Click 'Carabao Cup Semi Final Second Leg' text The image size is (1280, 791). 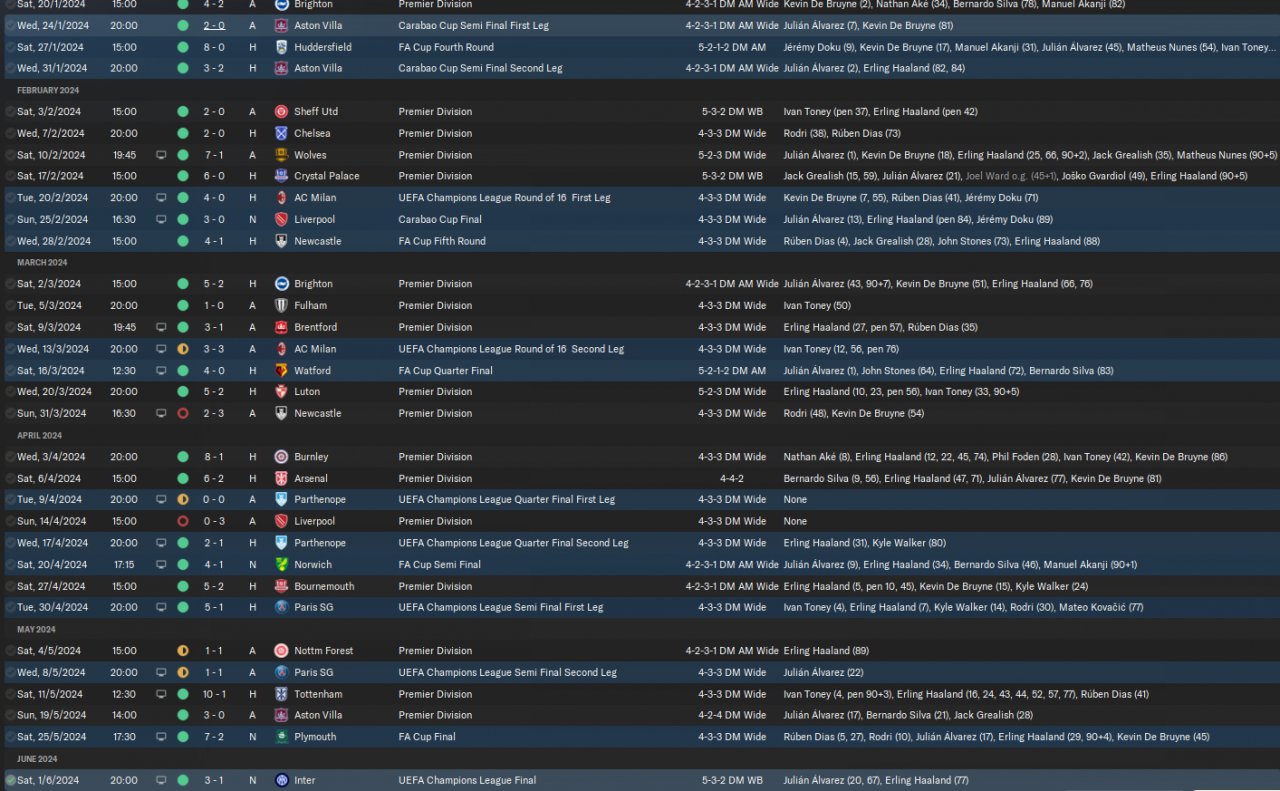(x=480, y=69)
